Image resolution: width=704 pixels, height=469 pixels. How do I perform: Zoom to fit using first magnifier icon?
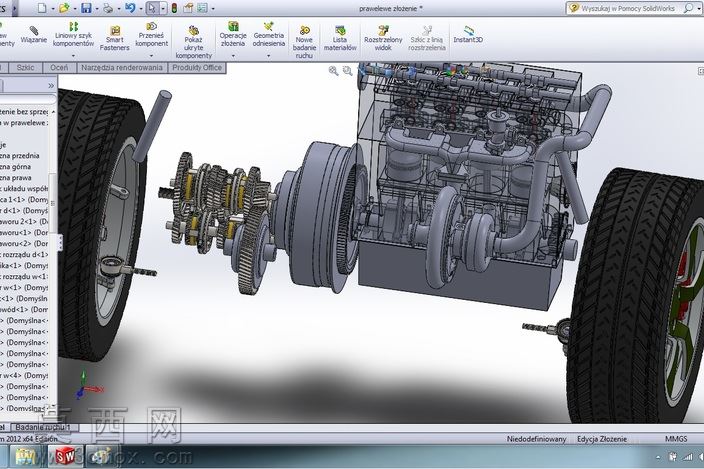click(x=333, y=70)
